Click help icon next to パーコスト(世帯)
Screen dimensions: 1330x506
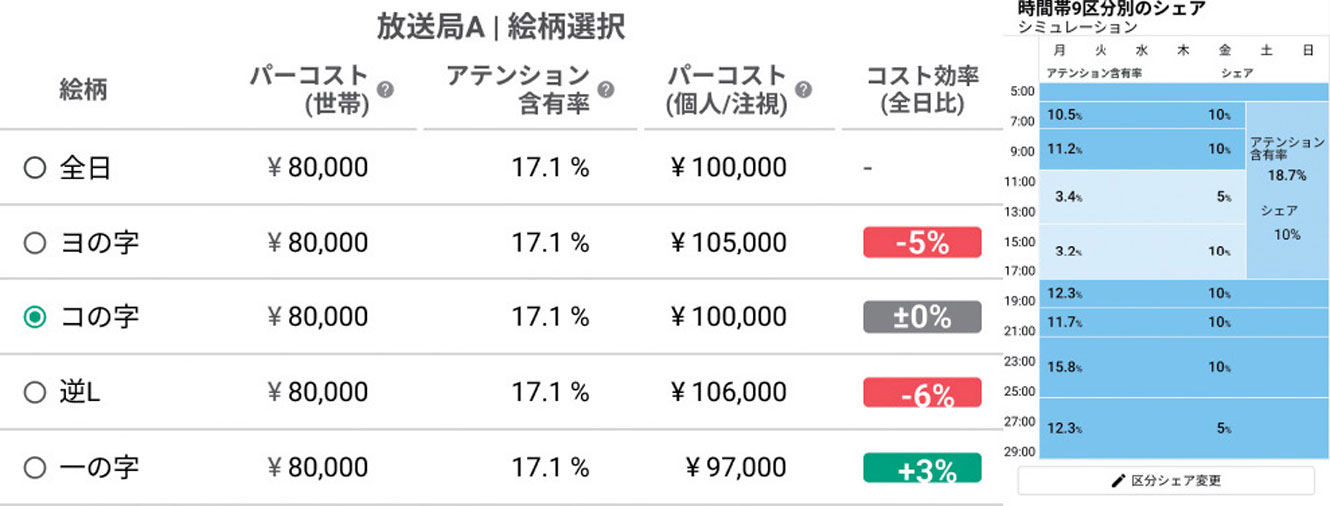[385, 89]
